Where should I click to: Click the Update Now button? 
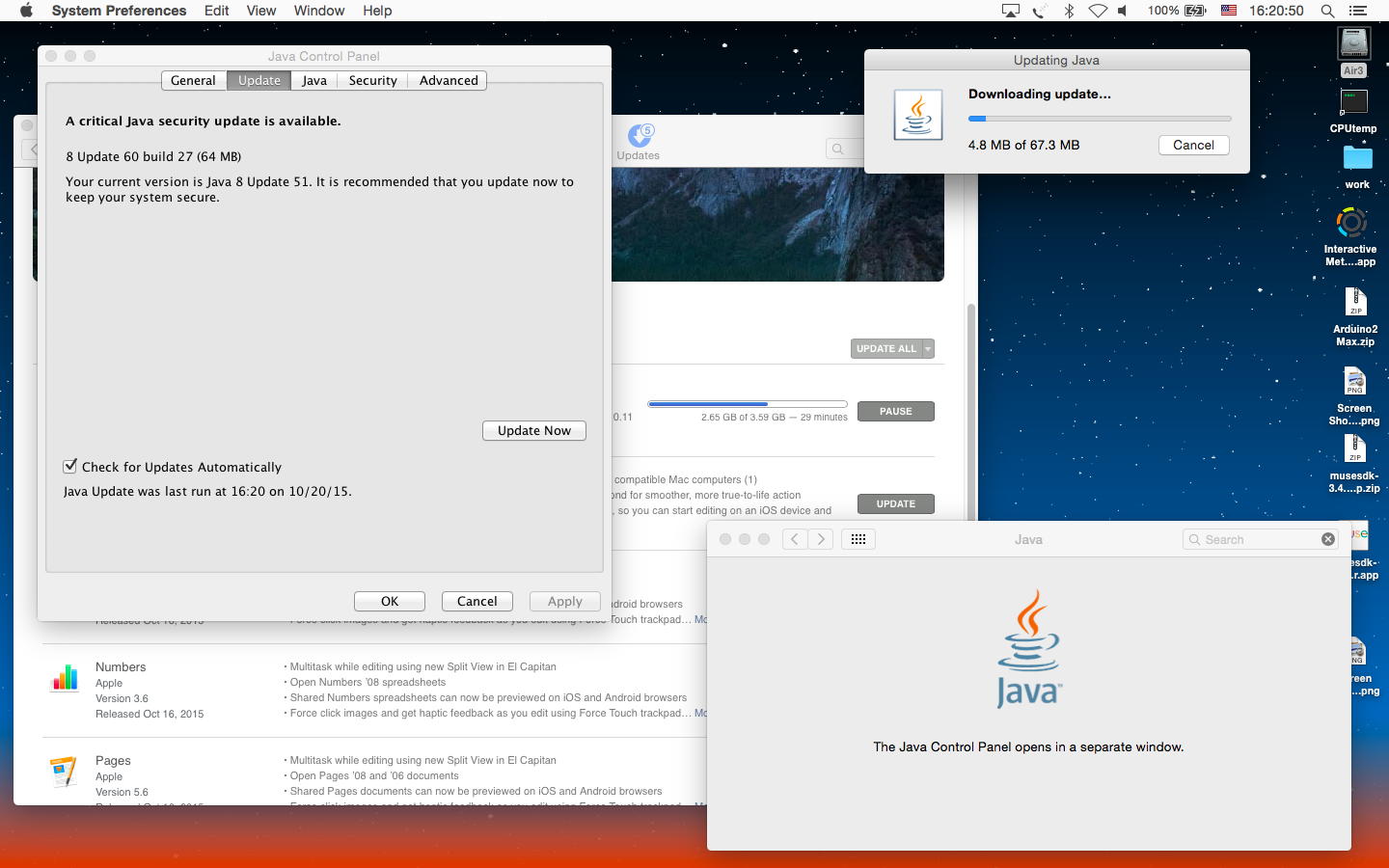tap(534, 430)
